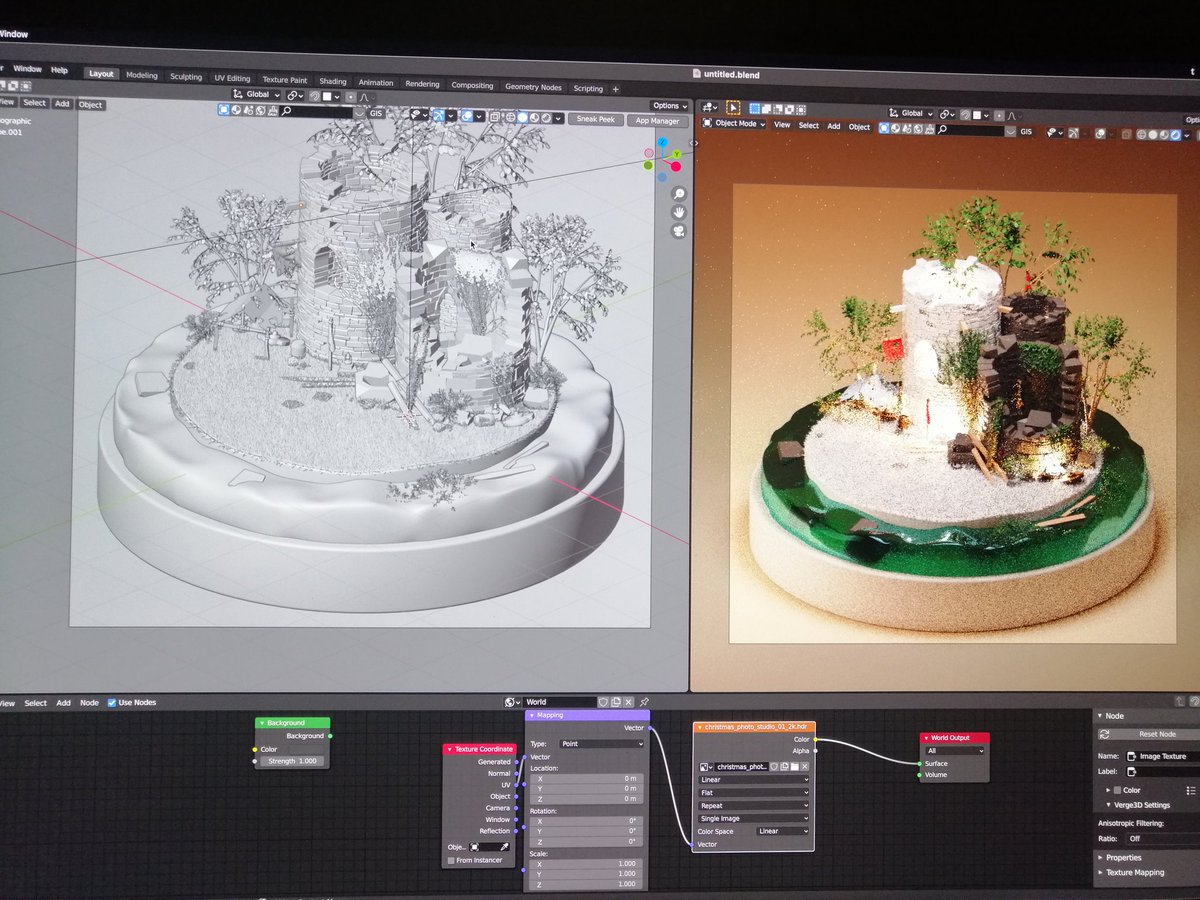
Task: Switch to the Sculpting workspace tab
Action: click(186, 77)
